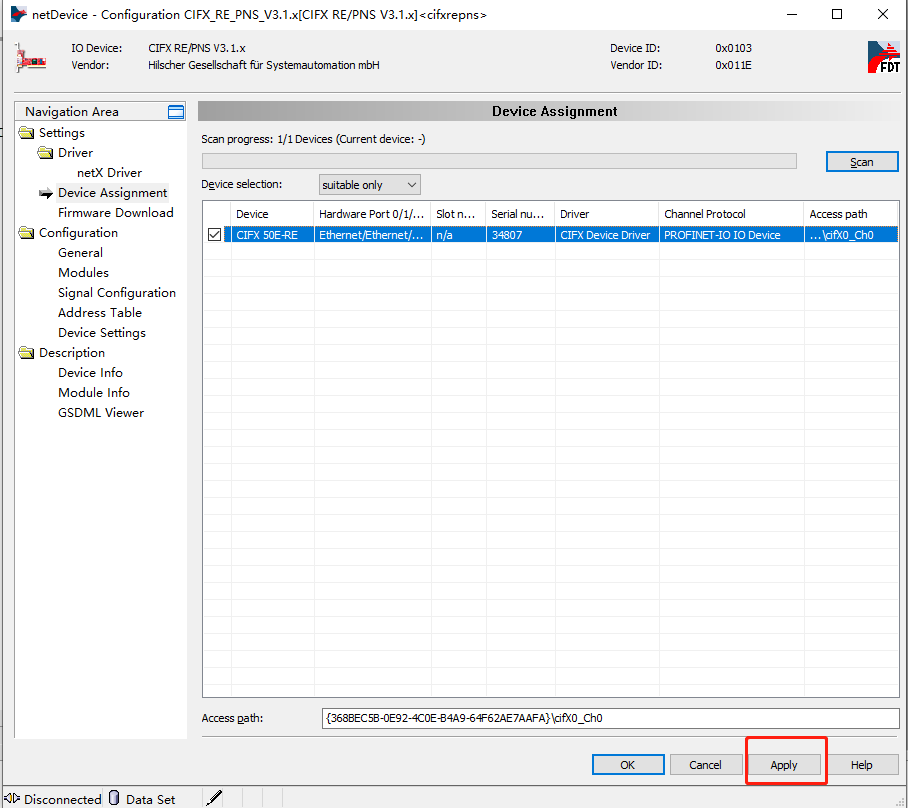Click the pen icon in the status bar
The height and width of the screenshot is (808, 908).
coord(213,797)
